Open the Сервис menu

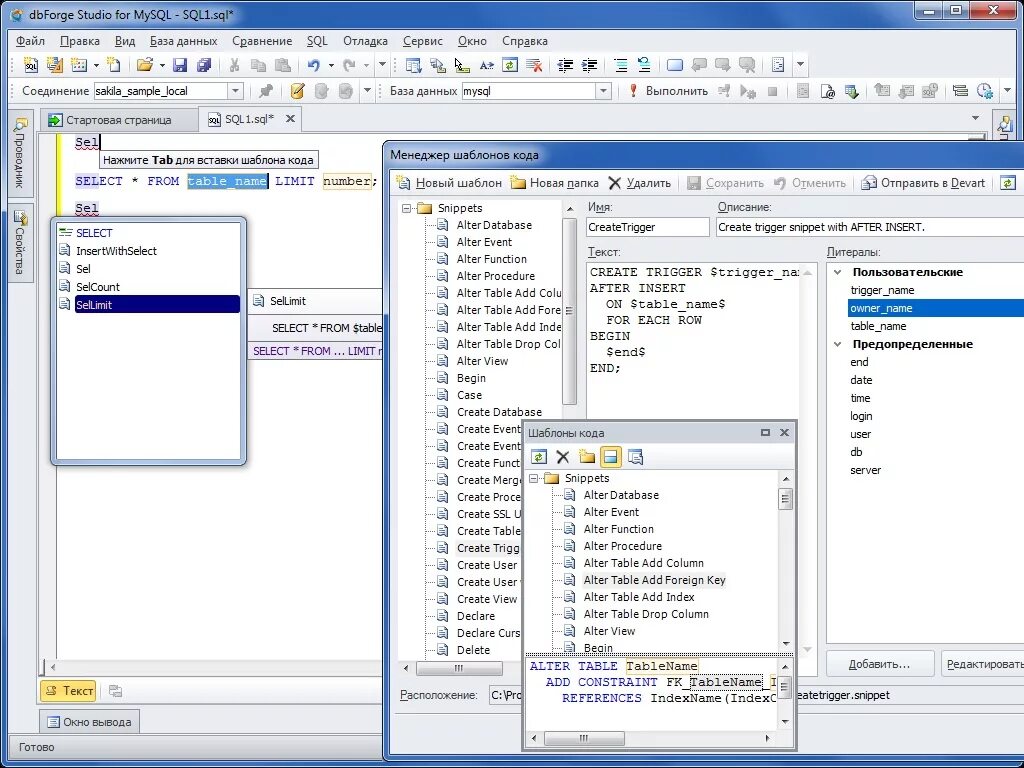pos(423,40)
